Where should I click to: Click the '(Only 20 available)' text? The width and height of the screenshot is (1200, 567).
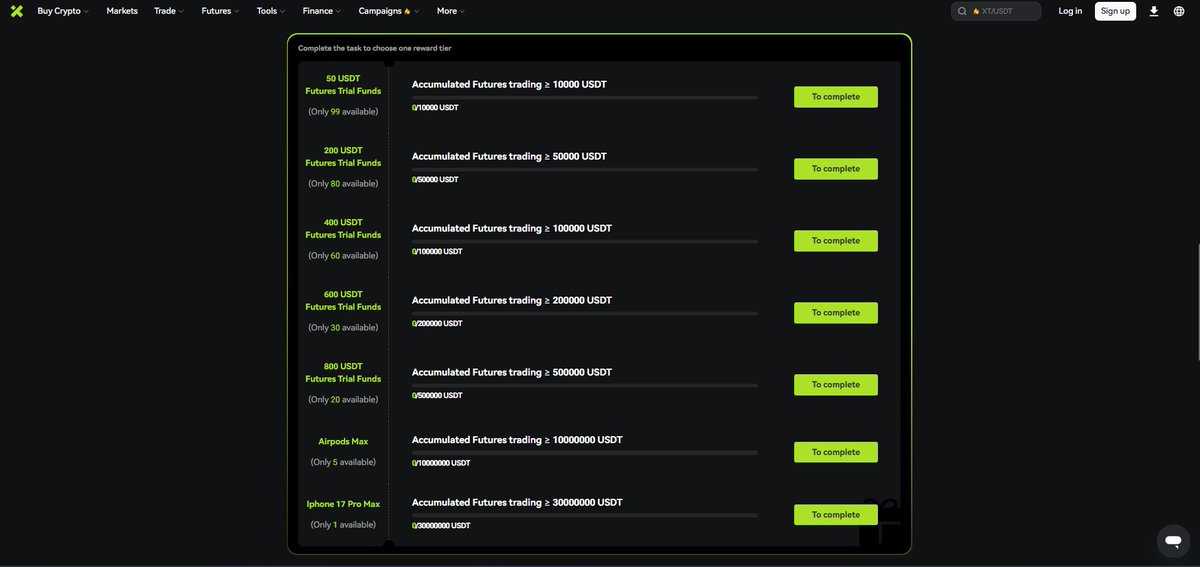coord(343,400)
